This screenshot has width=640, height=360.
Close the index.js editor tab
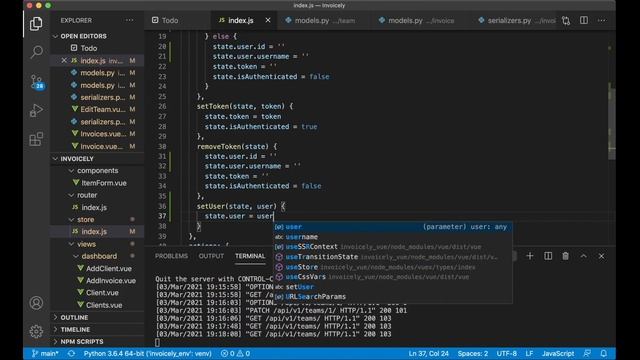[268, 20]
